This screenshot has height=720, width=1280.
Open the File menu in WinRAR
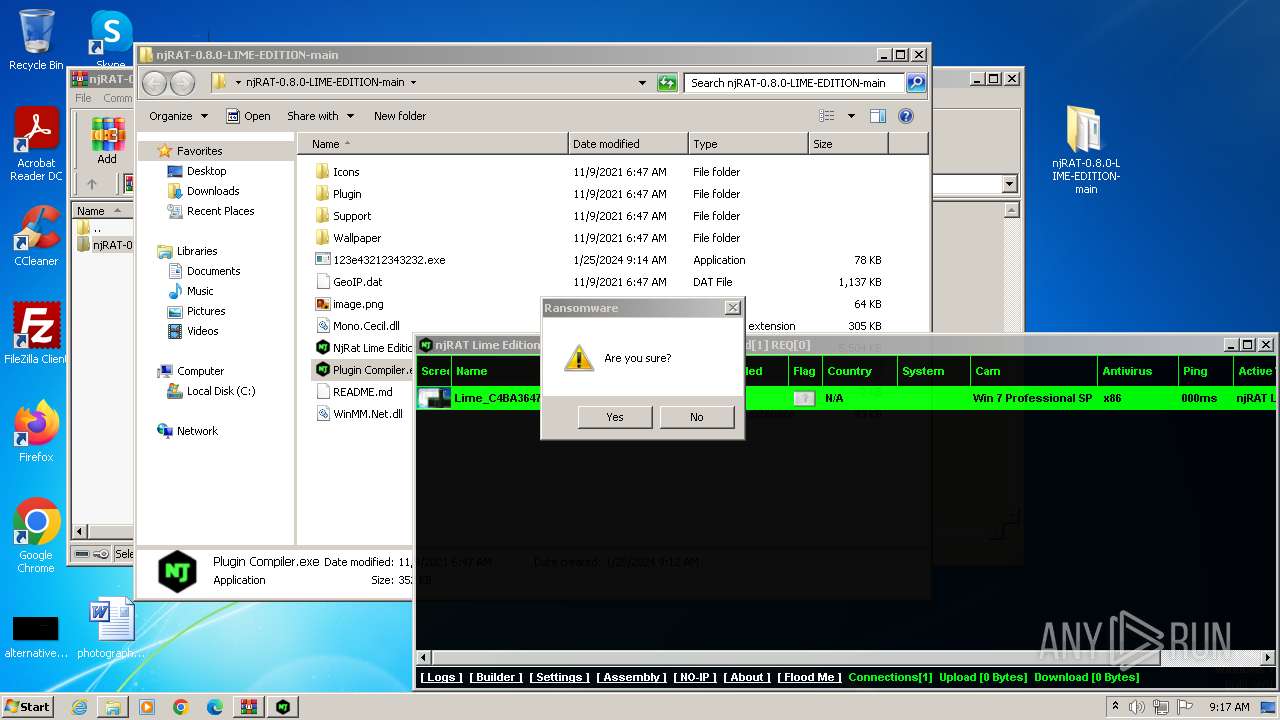[x=83, y=98]
